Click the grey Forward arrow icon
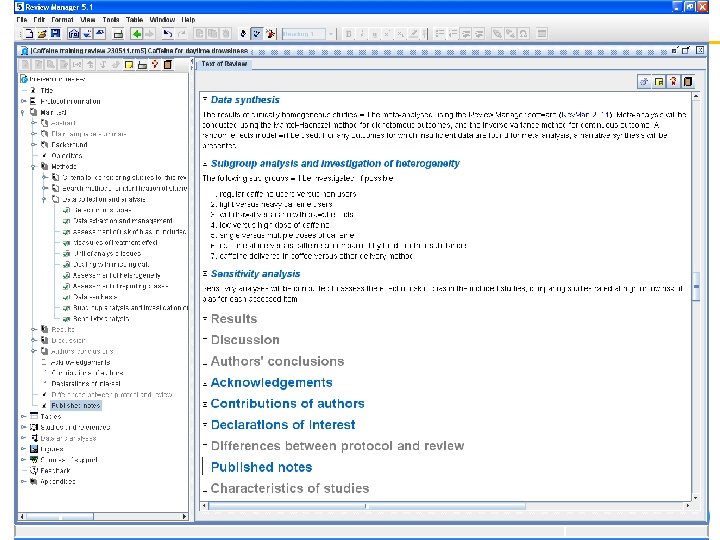The image size is (720, 540). (x=150, y=34)
